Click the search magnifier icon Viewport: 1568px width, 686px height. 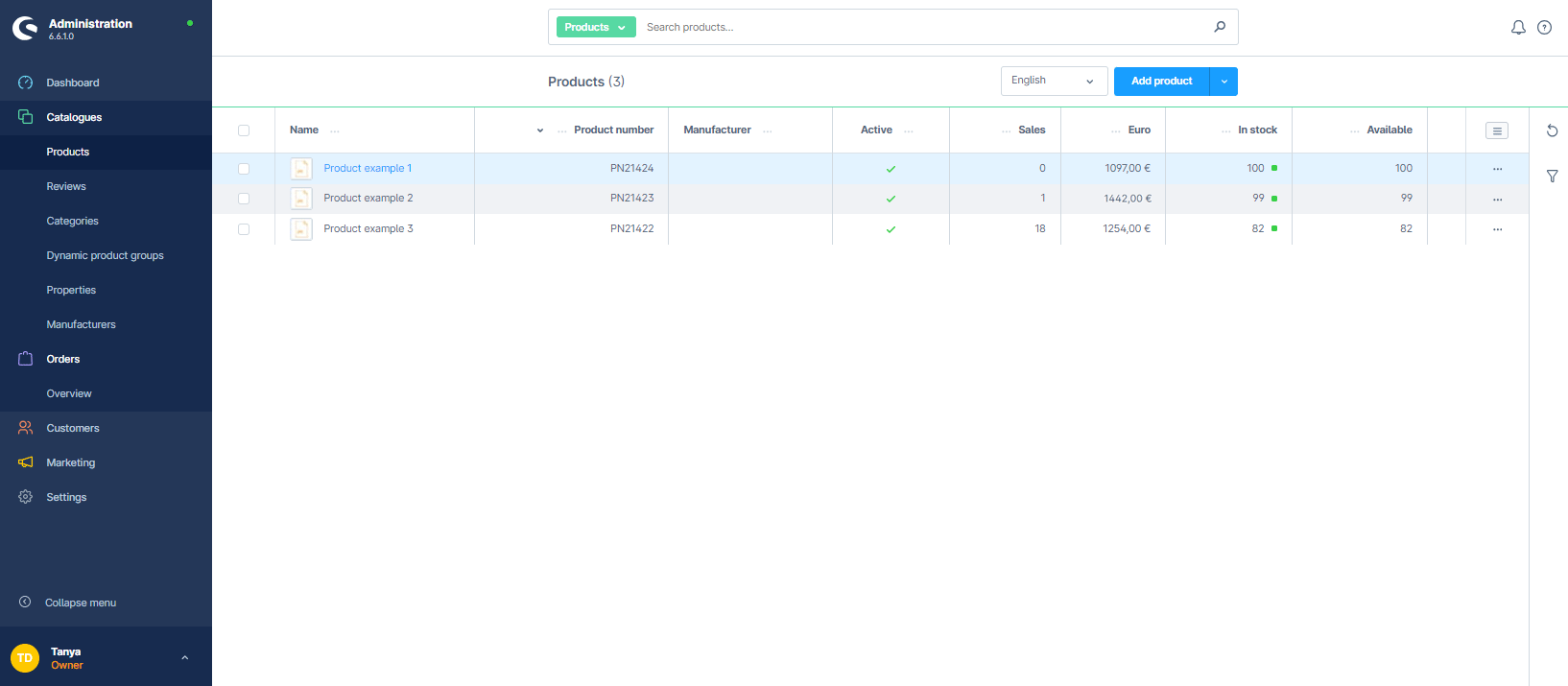tap(1220, 27)
